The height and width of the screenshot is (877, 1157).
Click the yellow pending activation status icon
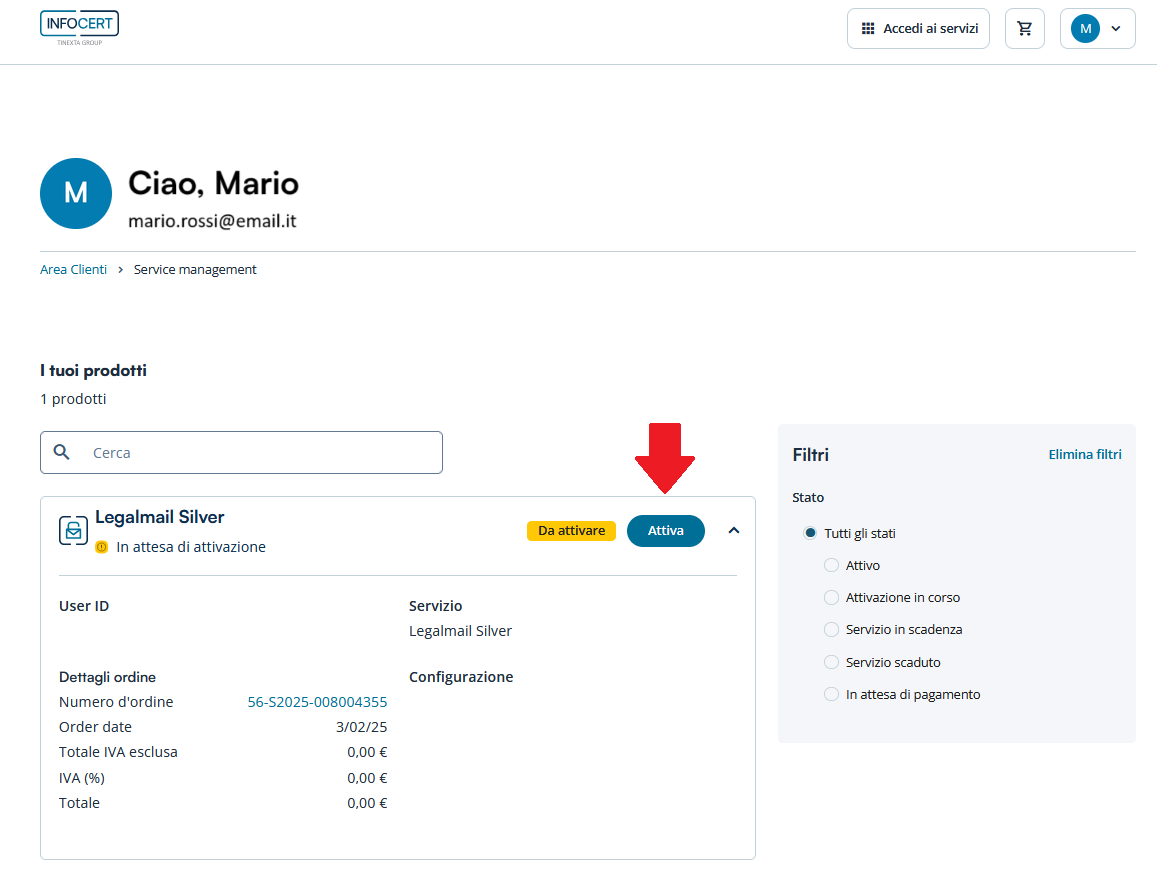pos(101,547)
